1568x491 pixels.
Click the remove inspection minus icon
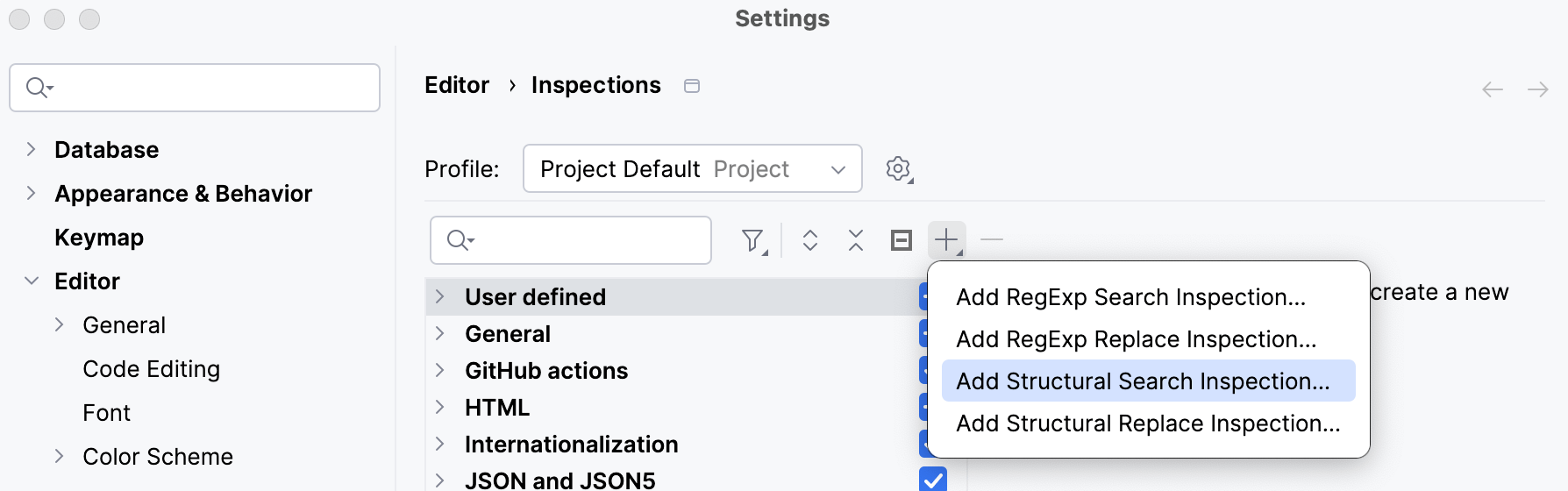pos(992,240)
